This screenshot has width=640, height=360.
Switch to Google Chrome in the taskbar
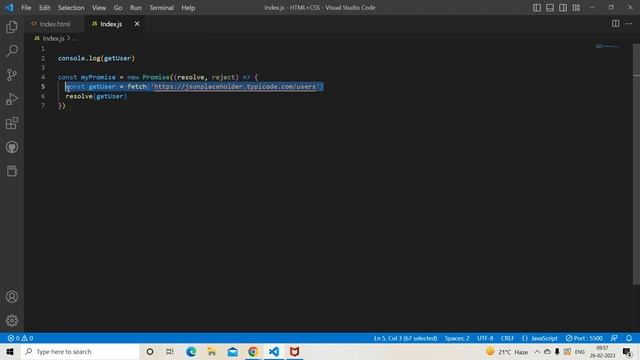point(253,351)
